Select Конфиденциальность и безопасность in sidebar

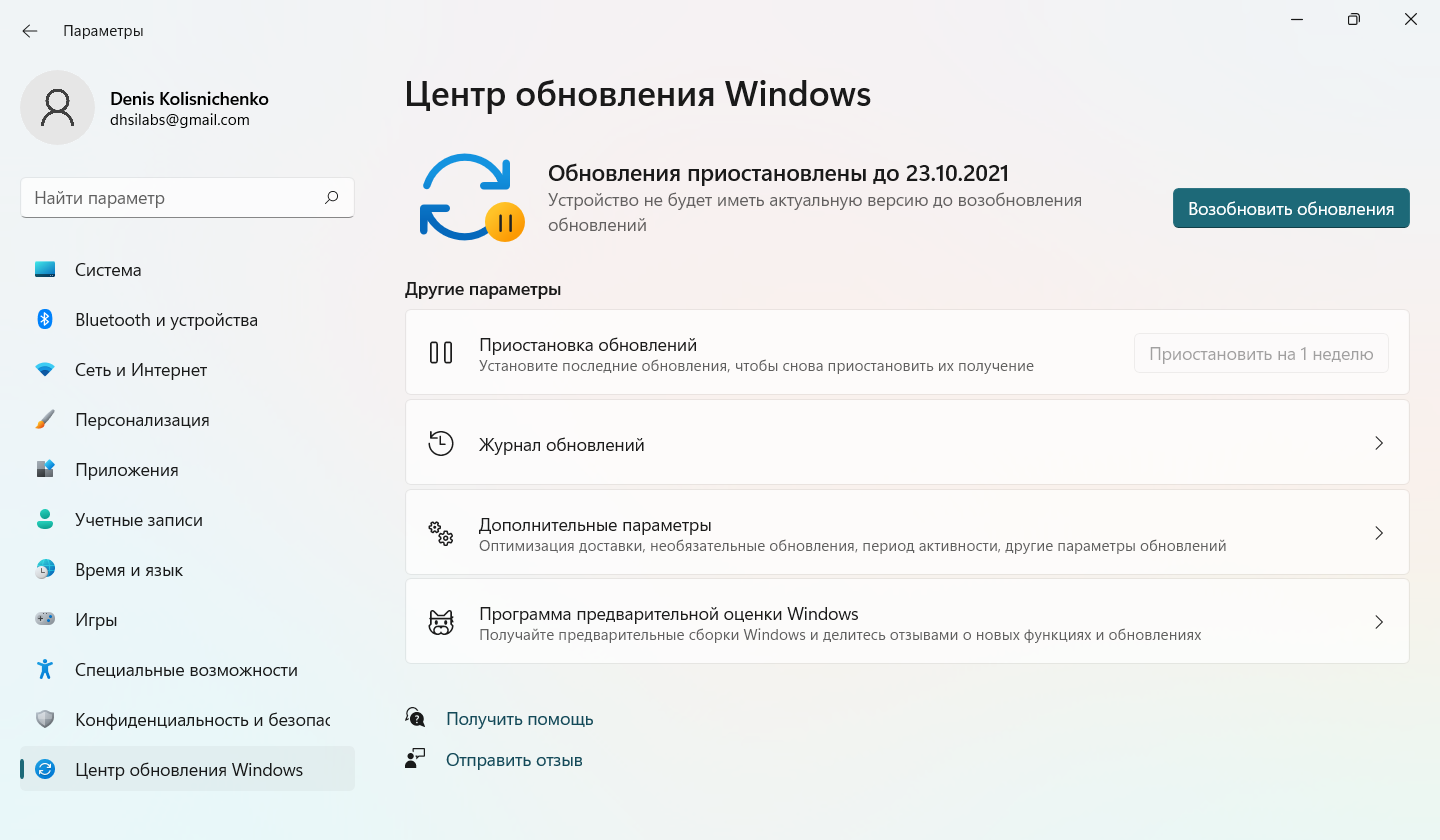[x=202, y=720]
